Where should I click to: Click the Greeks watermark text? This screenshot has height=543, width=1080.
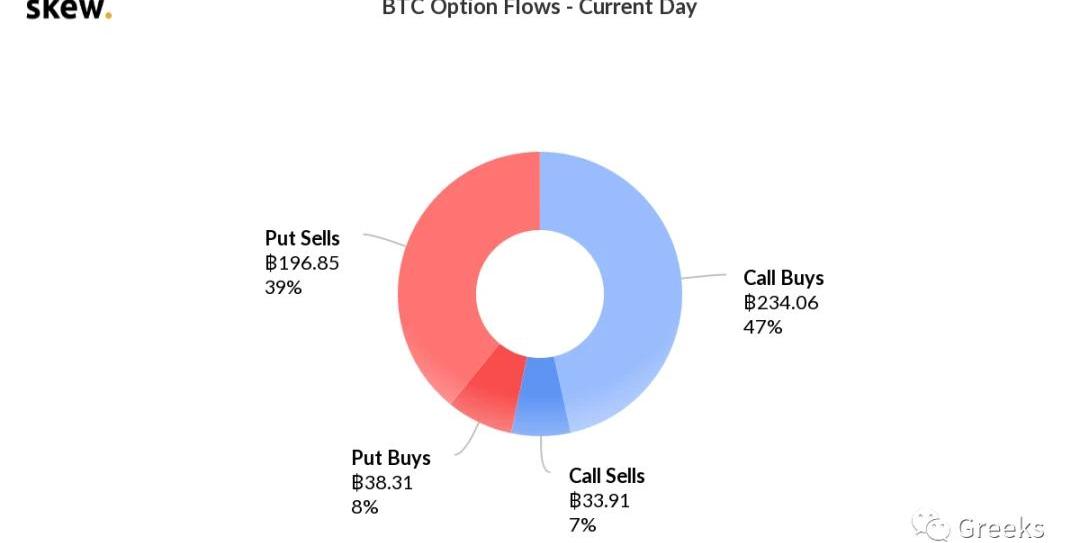1000,527
